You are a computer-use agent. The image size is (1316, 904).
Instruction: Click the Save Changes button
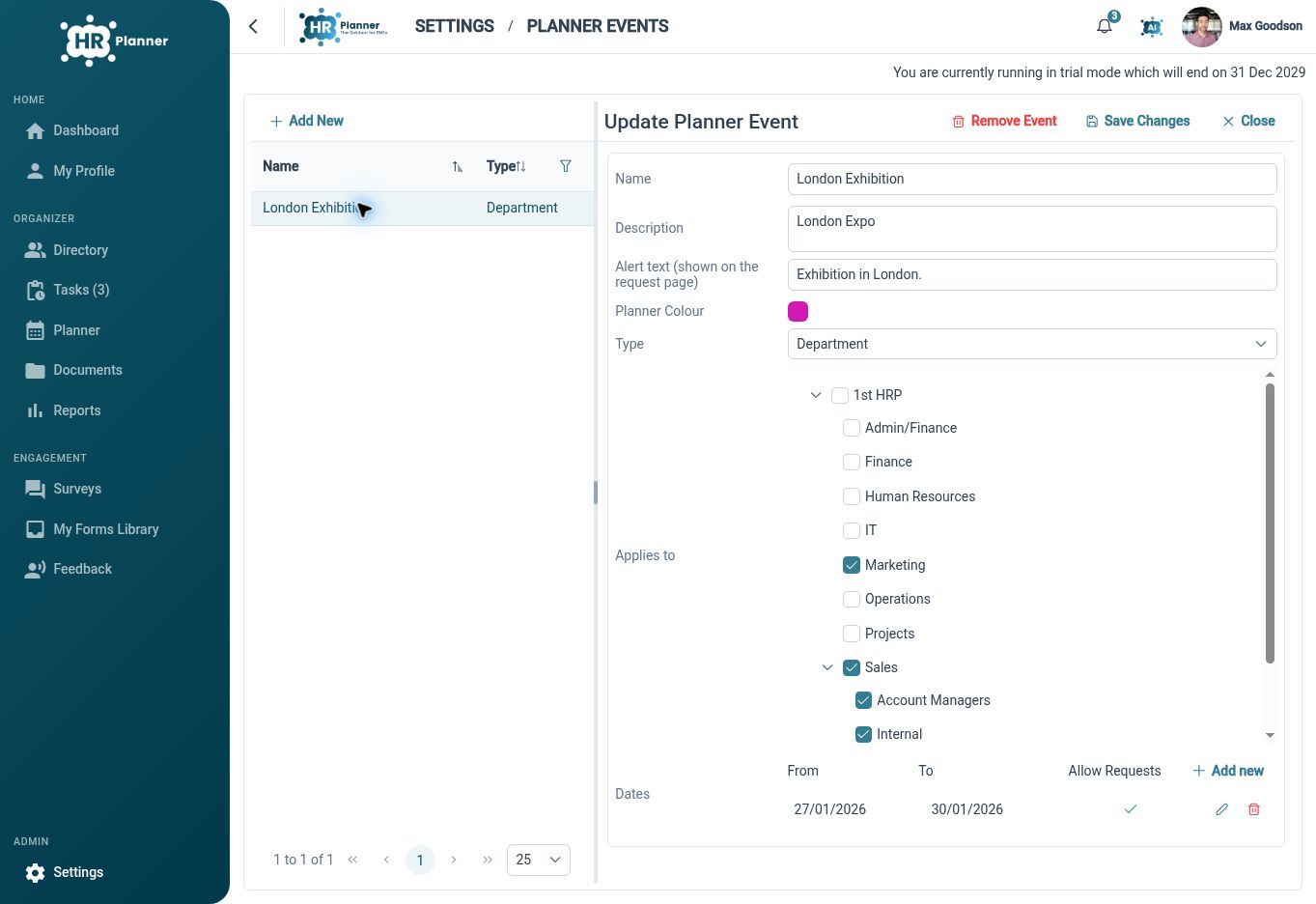1138,121
